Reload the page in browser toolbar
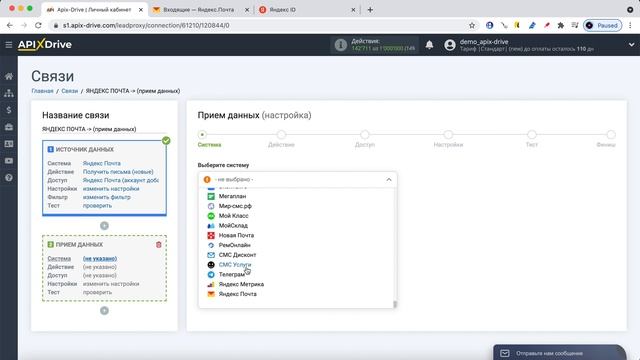 [38, 25]
